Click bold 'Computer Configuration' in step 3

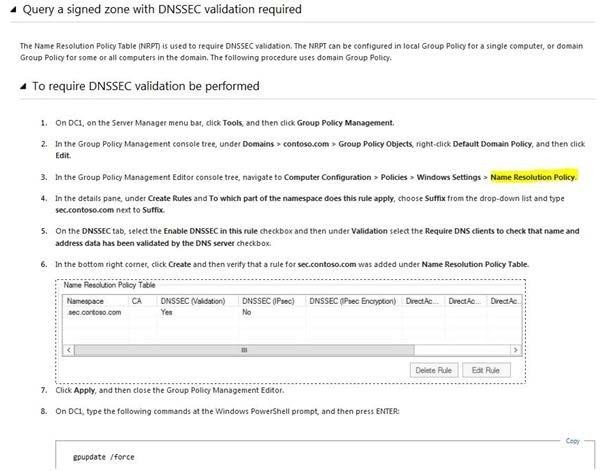327,177
